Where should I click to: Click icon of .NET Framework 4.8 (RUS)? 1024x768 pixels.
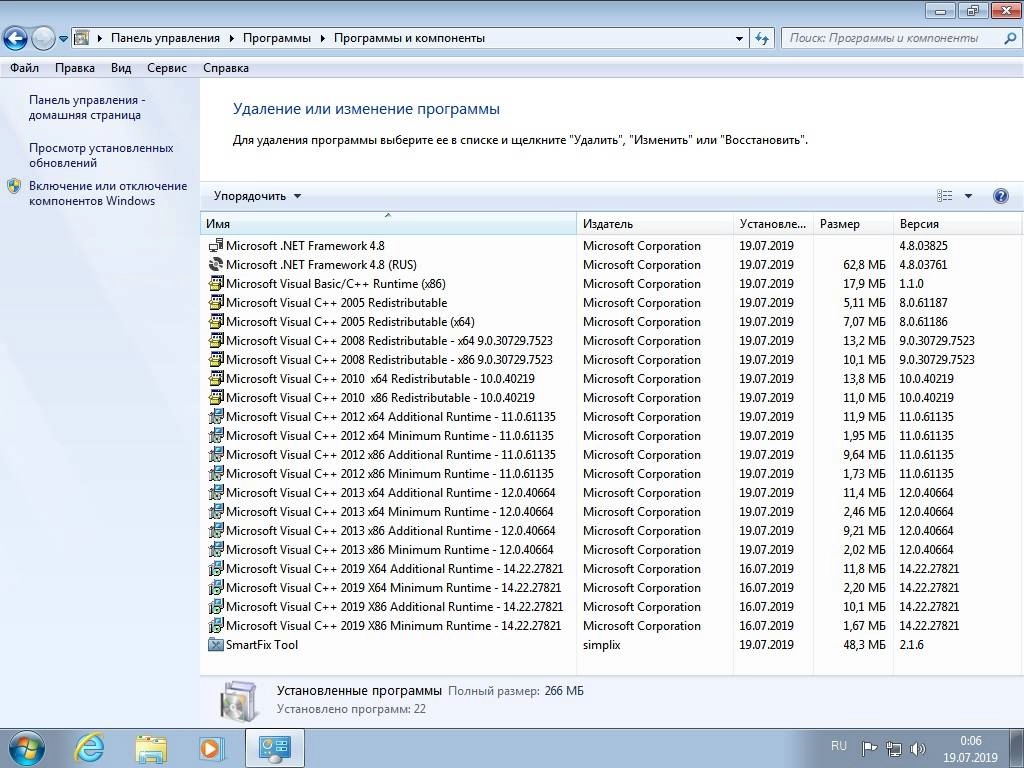pyautogui.click(x=216, y=264)
